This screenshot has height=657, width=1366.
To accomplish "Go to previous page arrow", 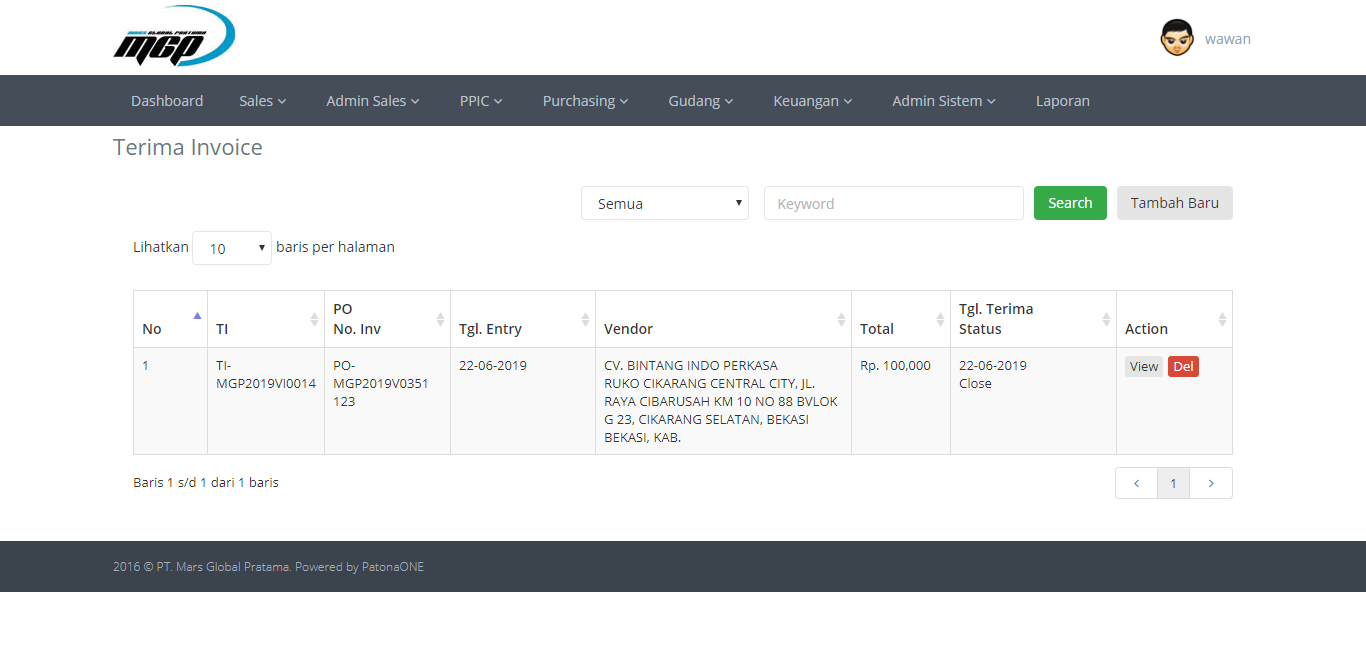I will pos(1136,483).
